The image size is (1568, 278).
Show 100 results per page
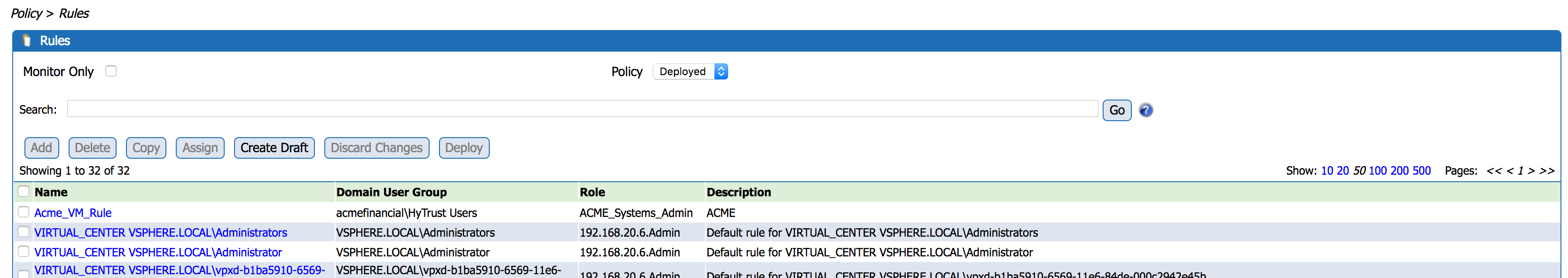[1378, 171]
